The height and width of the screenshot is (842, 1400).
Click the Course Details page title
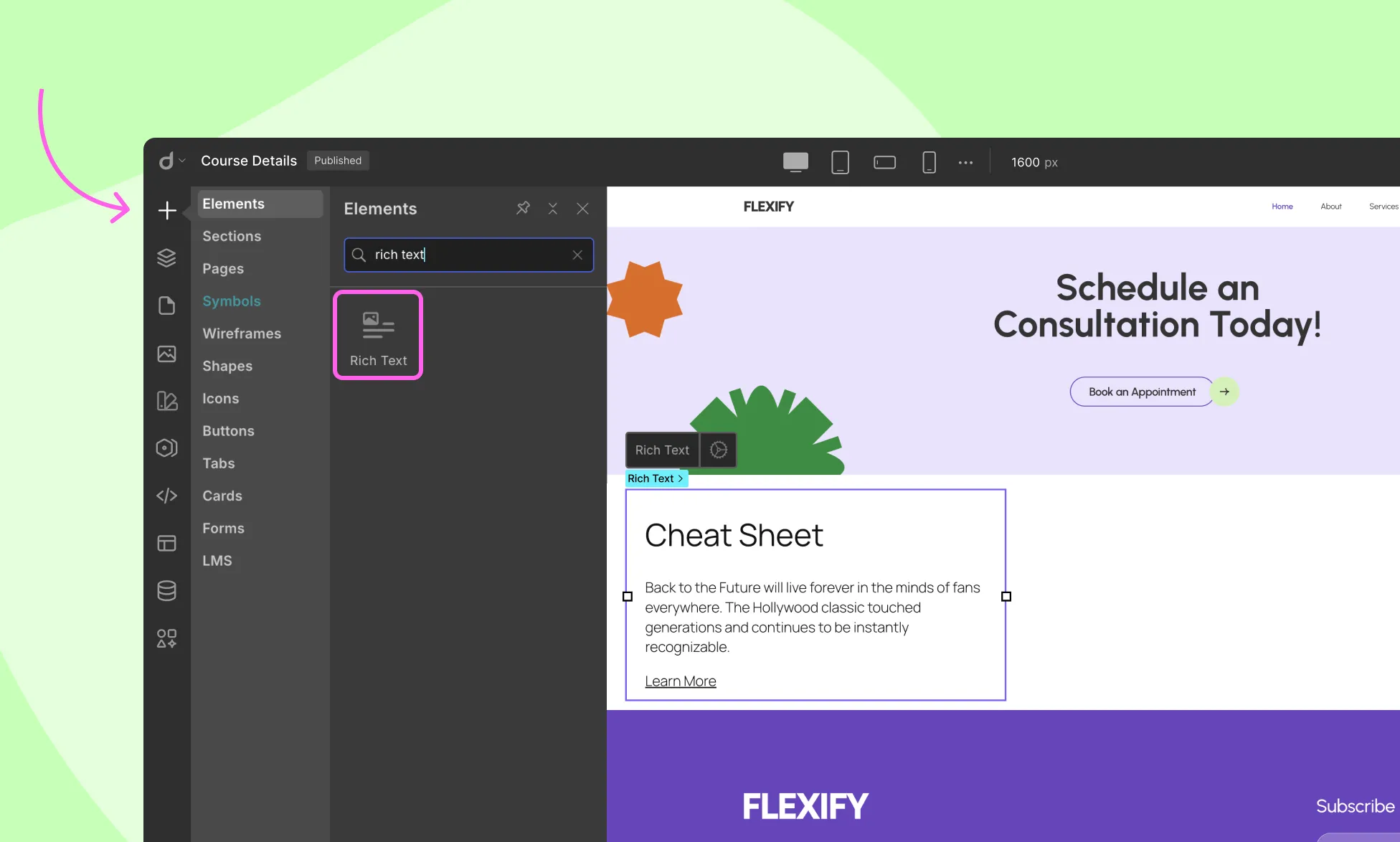(x=249, y=161)
